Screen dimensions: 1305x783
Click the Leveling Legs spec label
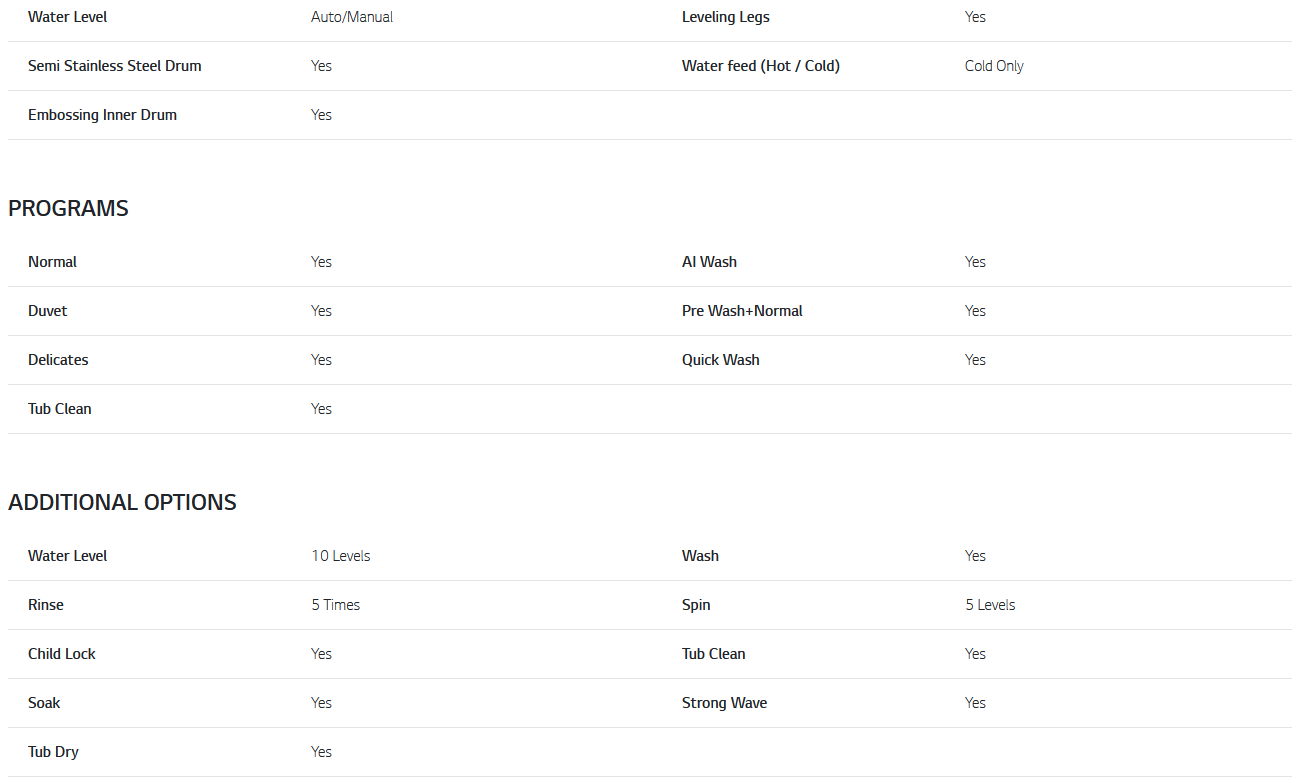(x=725, y=17)
